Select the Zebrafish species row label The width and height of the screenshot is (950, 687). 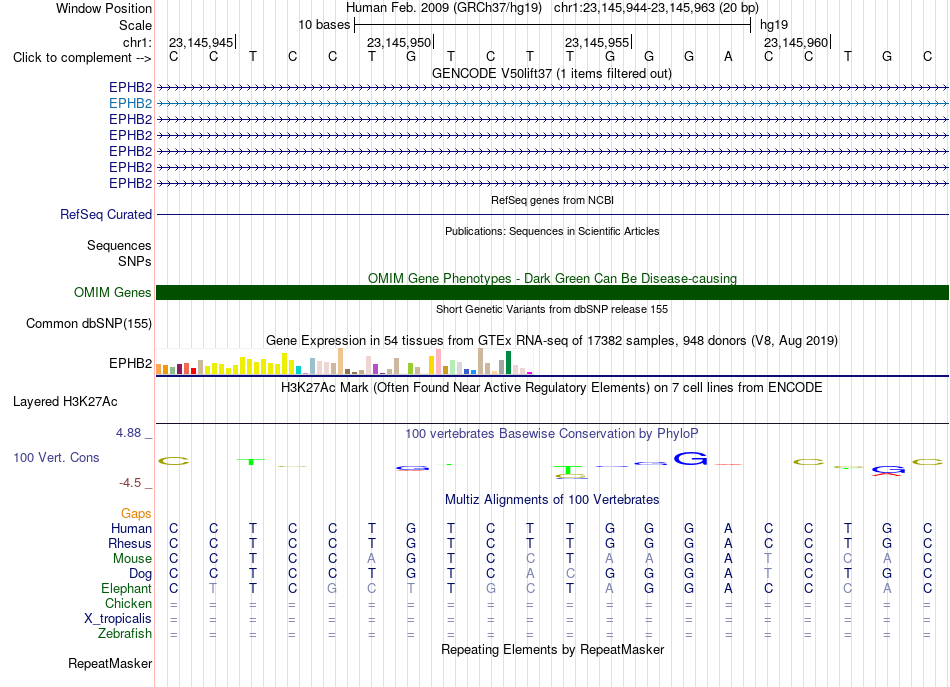tap(125, 633)
